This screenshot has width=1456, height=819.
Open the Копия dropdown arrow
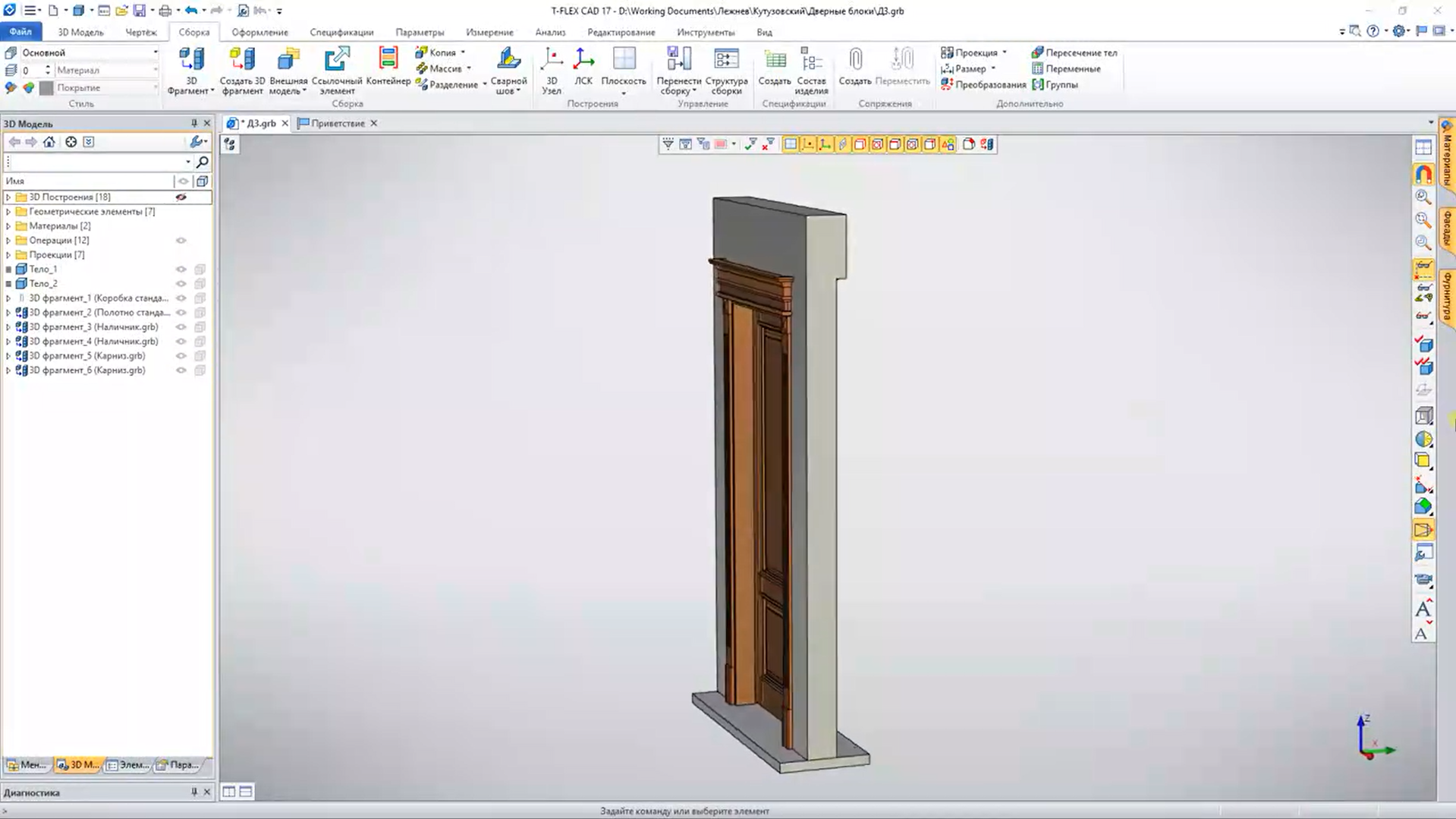point(463,52)
